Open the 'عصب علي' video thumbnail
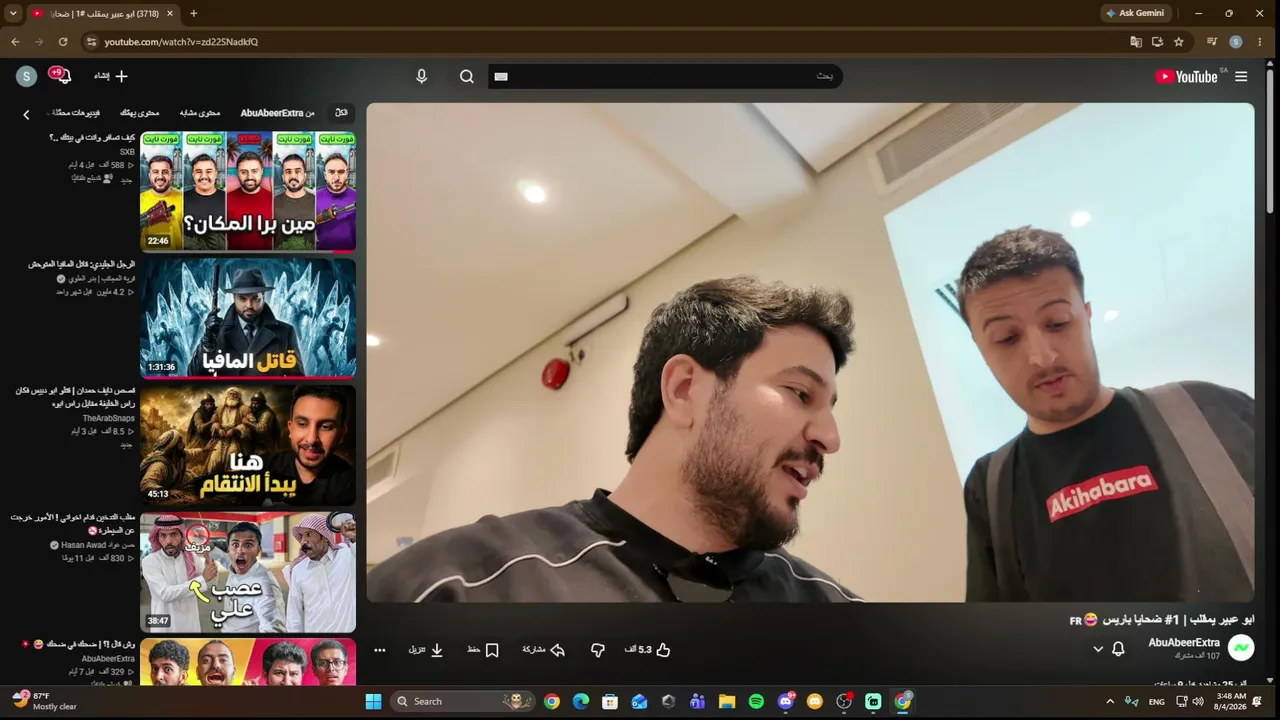The height and width of the screenshot is (720, 1280). tap(248, 572)
